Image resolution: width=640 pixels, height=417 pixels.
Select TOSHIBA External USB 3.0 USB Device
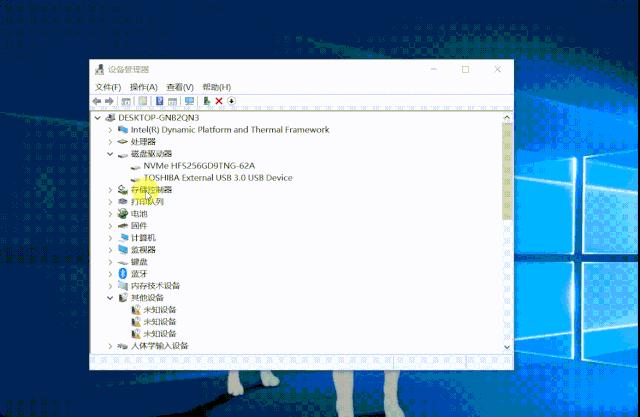[218, 178]
